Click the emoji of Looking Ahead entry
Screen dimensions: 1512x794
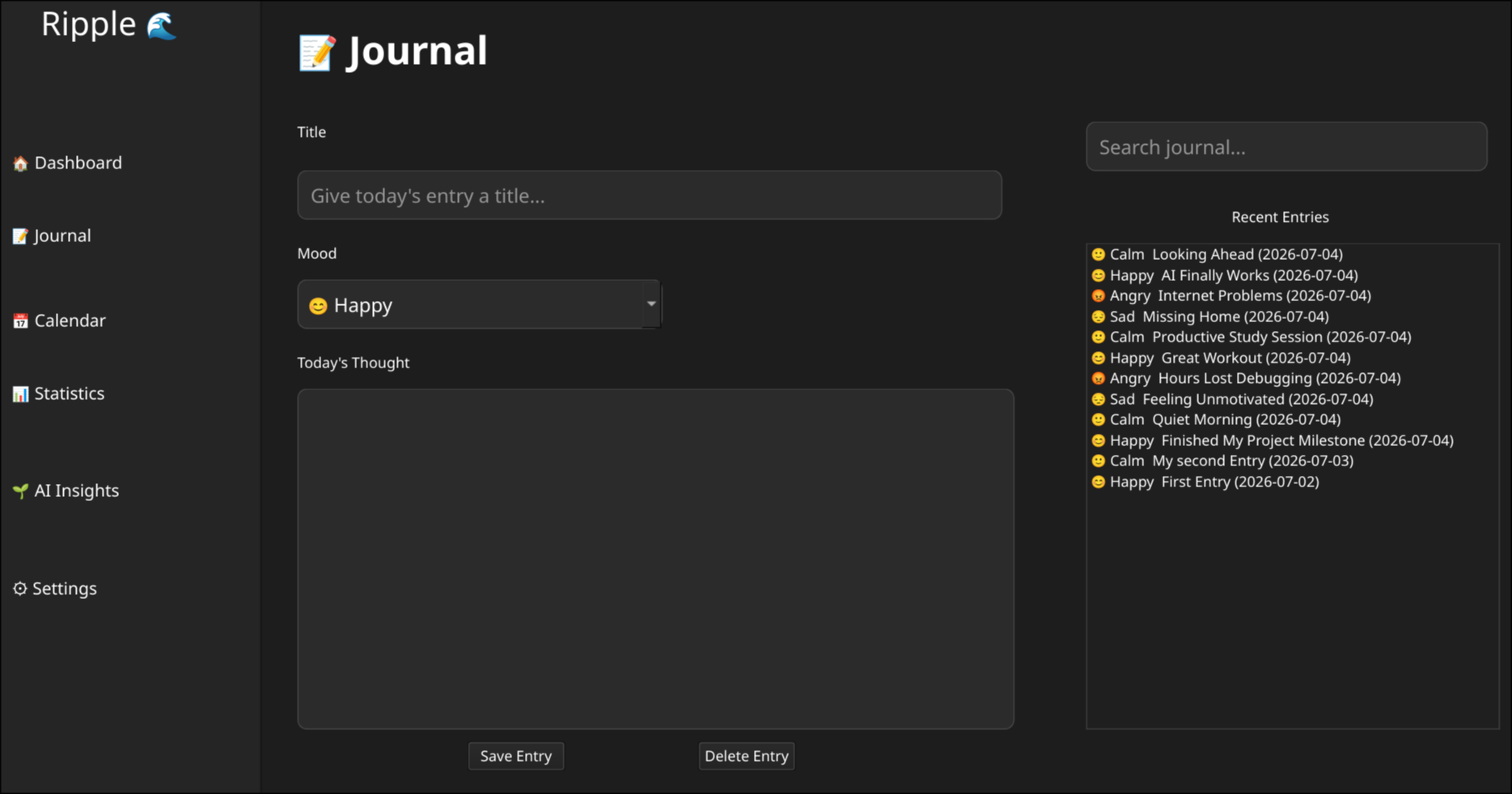click(1098, 255)
